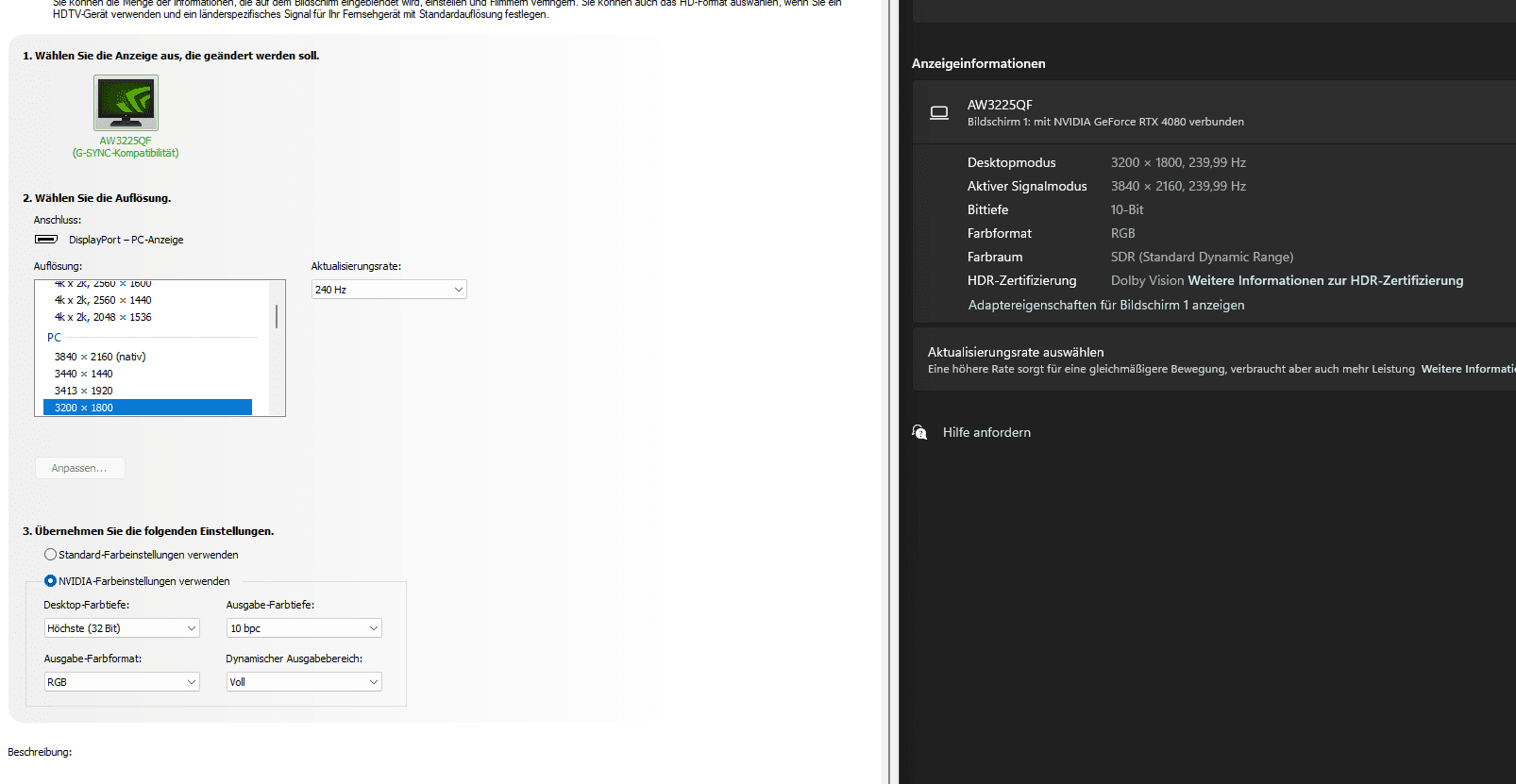Select NVIDIA-Farbeinstellungen verwenden radio button
Viewport: 1516px width, 784px height.
(x=50, y=581)
